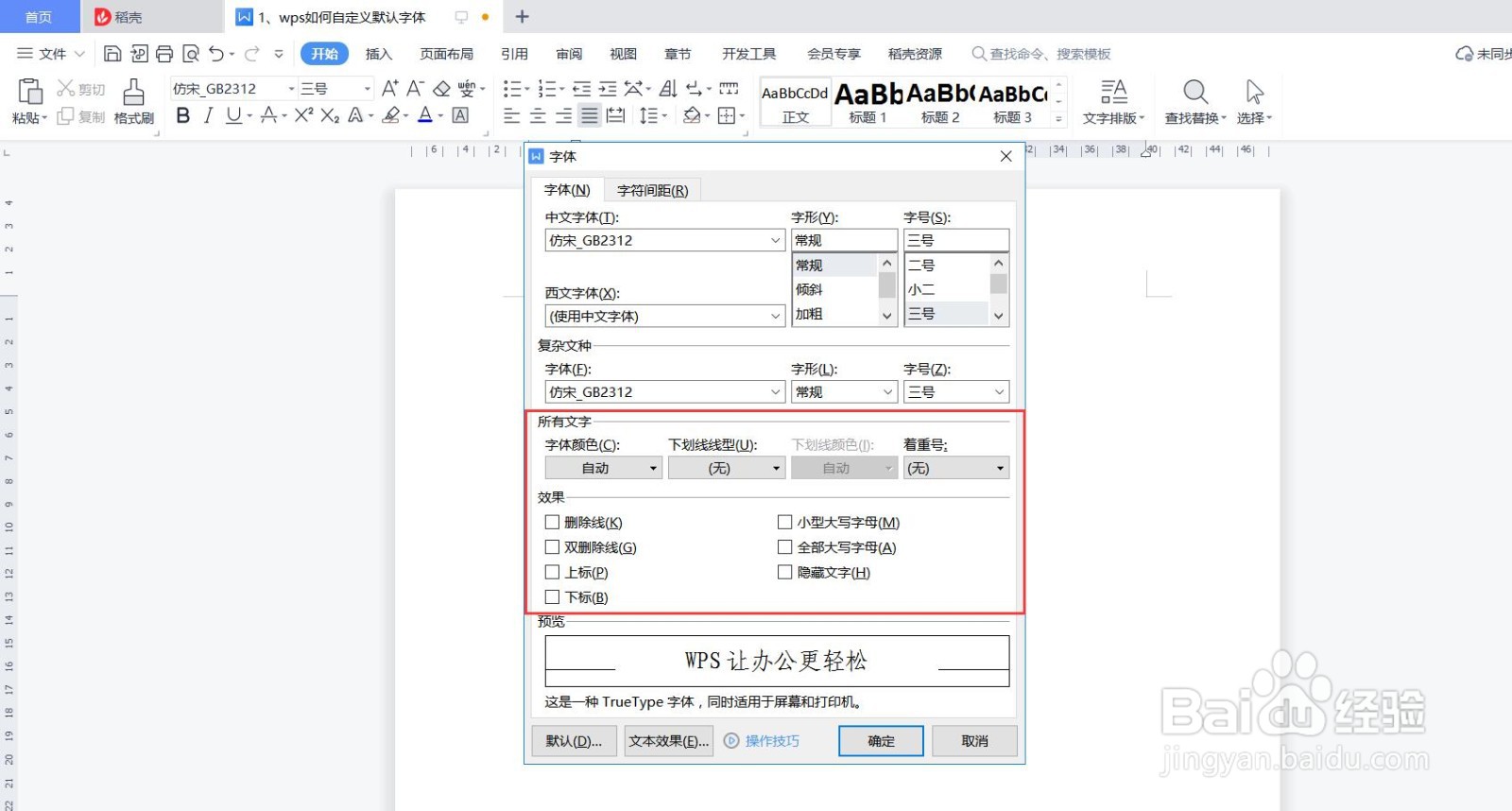This screenshot has height=811, width=1512.
Task: Open the 西文字体 dropdown (使用中文字体)
Action: (x=664, y=316)
